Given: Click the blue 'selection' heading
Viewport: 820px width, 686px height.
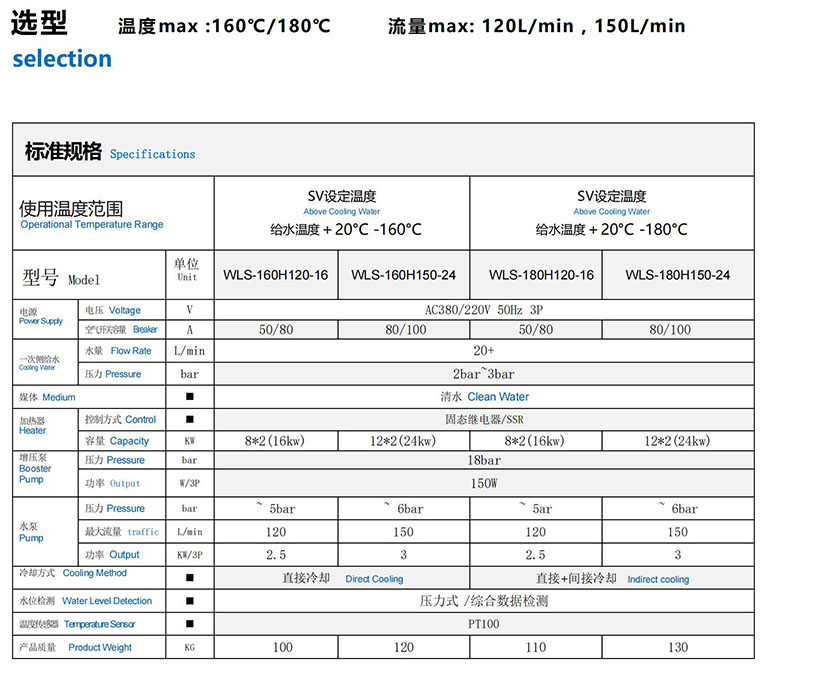Looking at the screenshot, I should [62, 59].
